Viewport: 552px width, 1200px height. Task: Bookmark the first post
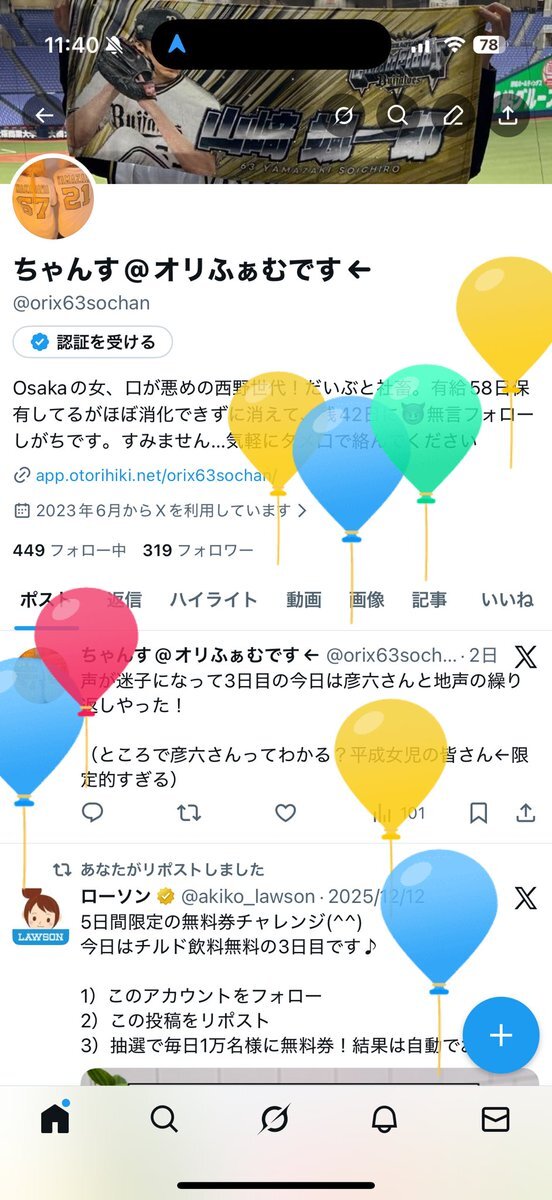(x=479, y=812)
